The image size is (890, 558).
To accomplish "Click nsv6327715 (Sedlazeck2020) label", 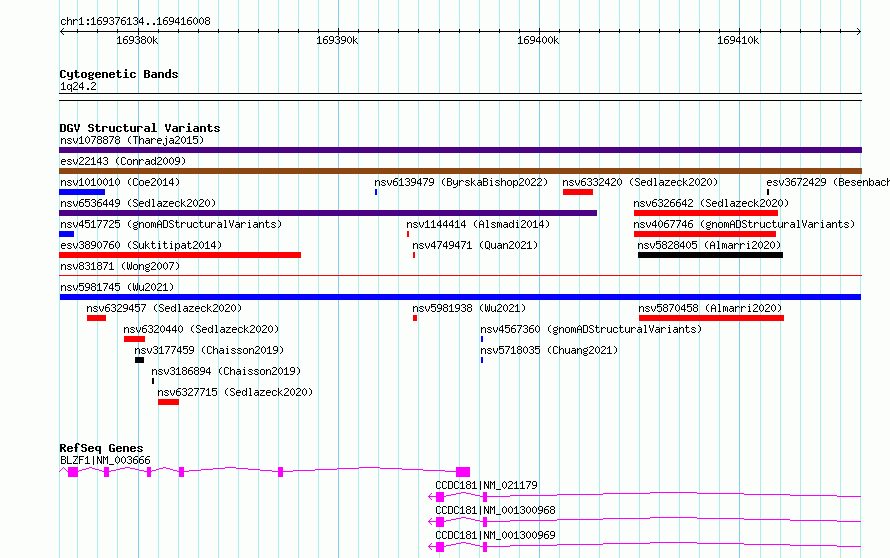I will click(235, 392).
